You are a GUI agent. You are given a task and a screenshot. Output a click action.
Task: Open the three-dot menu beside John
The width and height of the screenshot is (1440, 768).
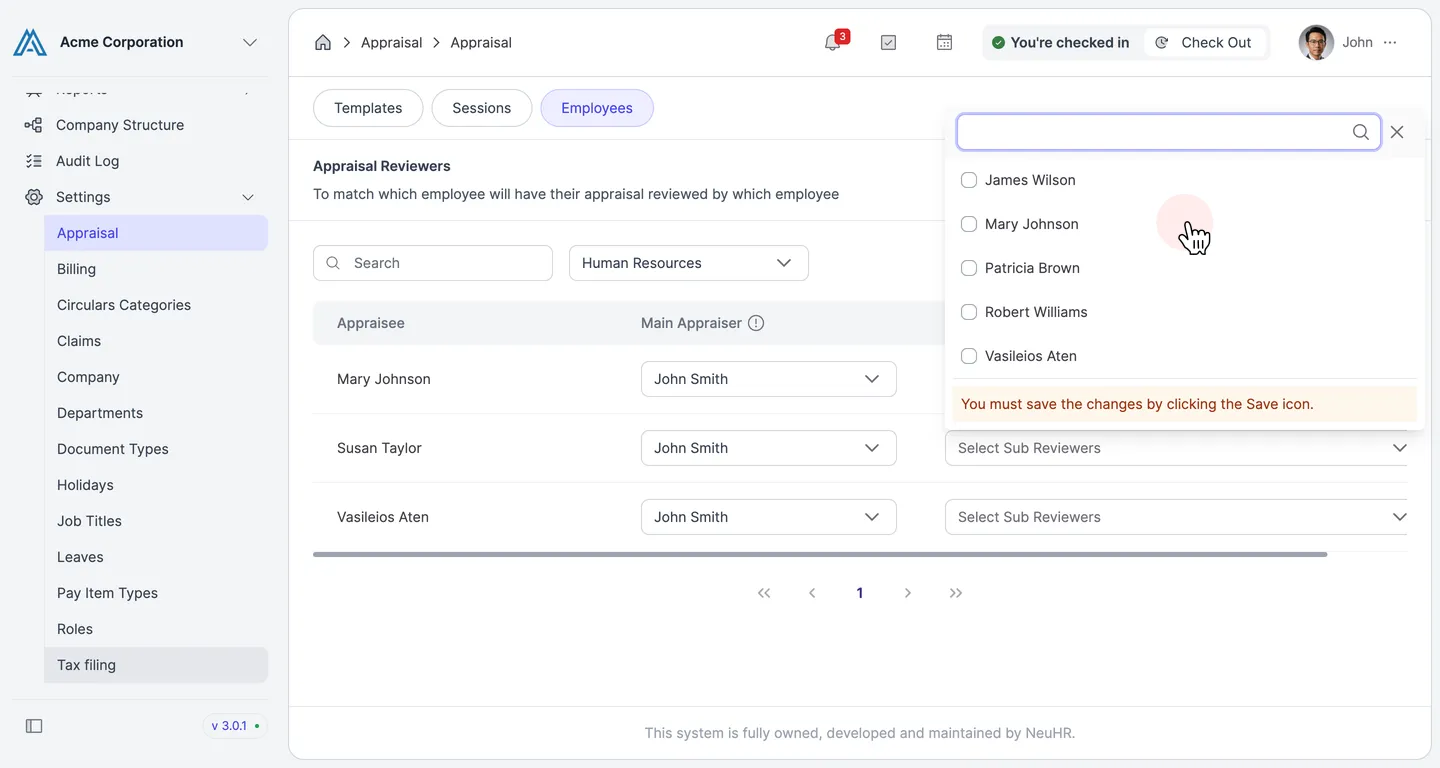1390,42
